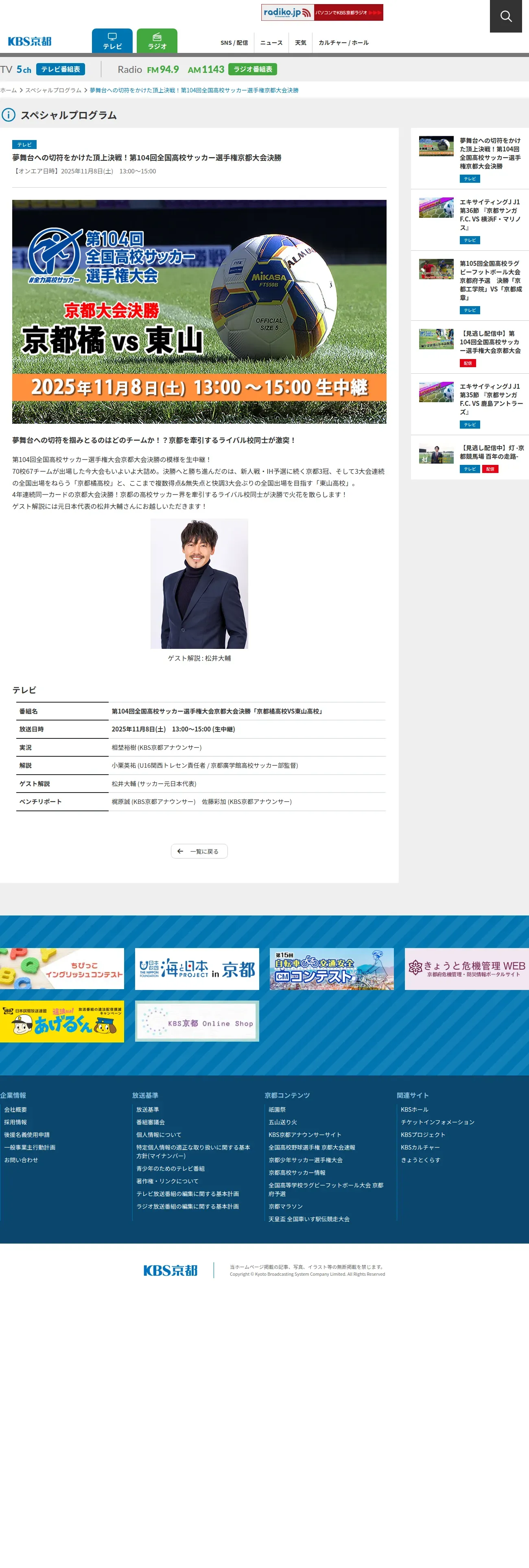Open the SNS / 配信 menu
529x1568 pixels.
coord(234,43)
